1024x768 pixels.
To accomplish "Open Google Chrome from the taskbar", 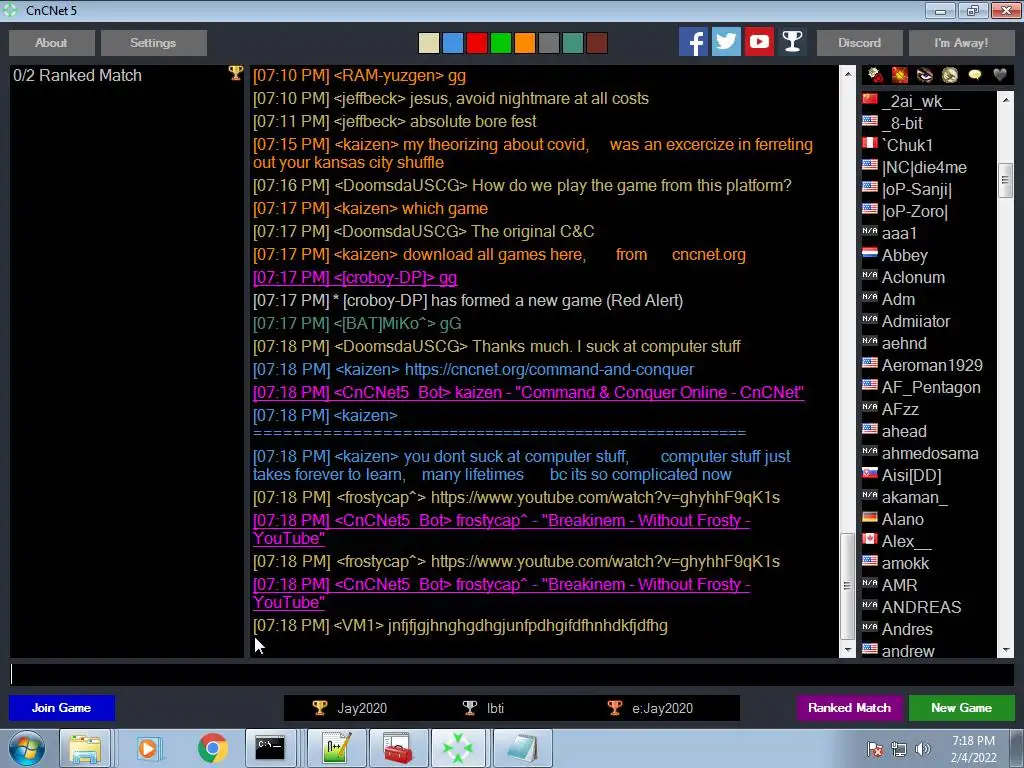I will [x=212, y=748].
